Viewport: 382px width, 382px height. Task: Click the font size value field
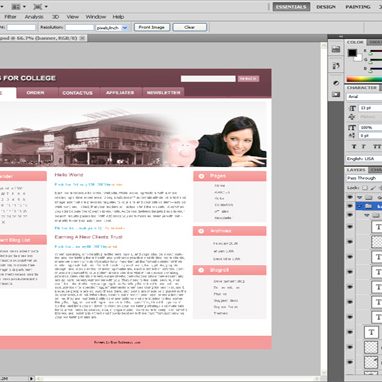(x=370, y=108)
